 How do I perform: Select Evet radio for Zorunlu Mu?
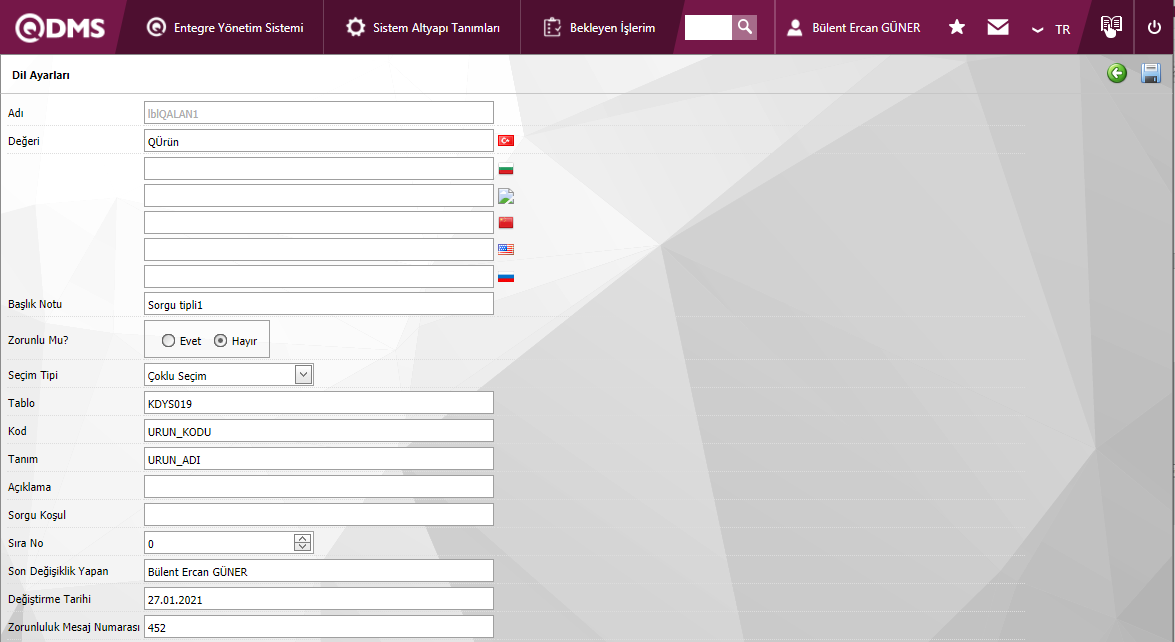[169, 341]
